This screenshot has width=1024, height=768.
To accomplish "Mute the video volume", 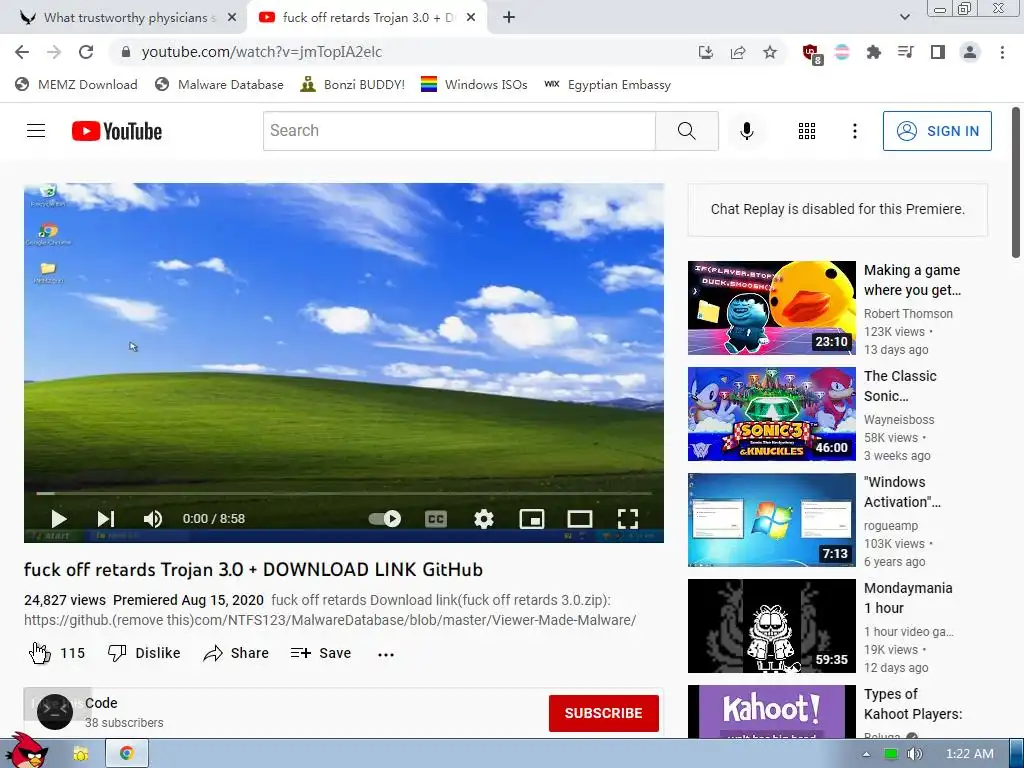I will (x=153, y=519).
